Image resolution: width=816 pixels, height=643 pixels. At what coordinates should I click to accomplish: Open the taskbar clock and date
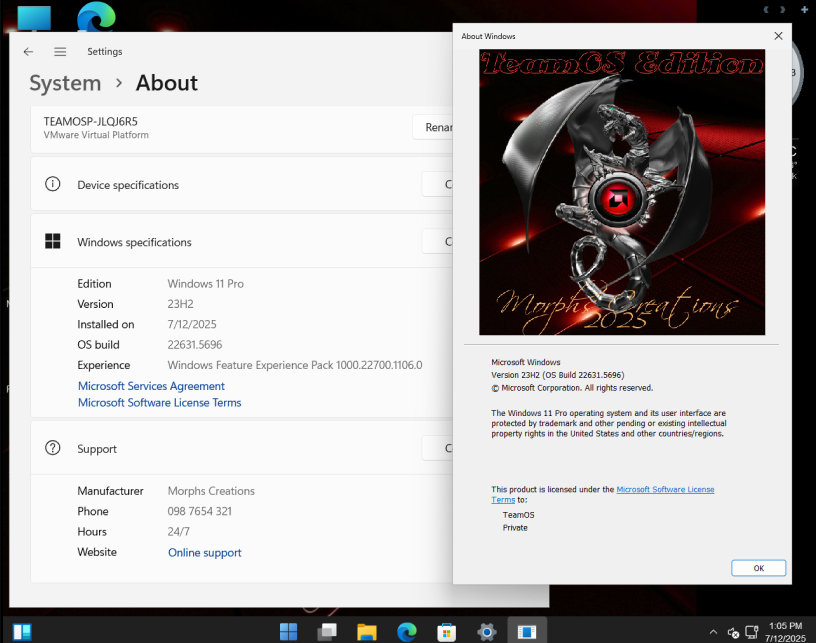pos(785,632)
